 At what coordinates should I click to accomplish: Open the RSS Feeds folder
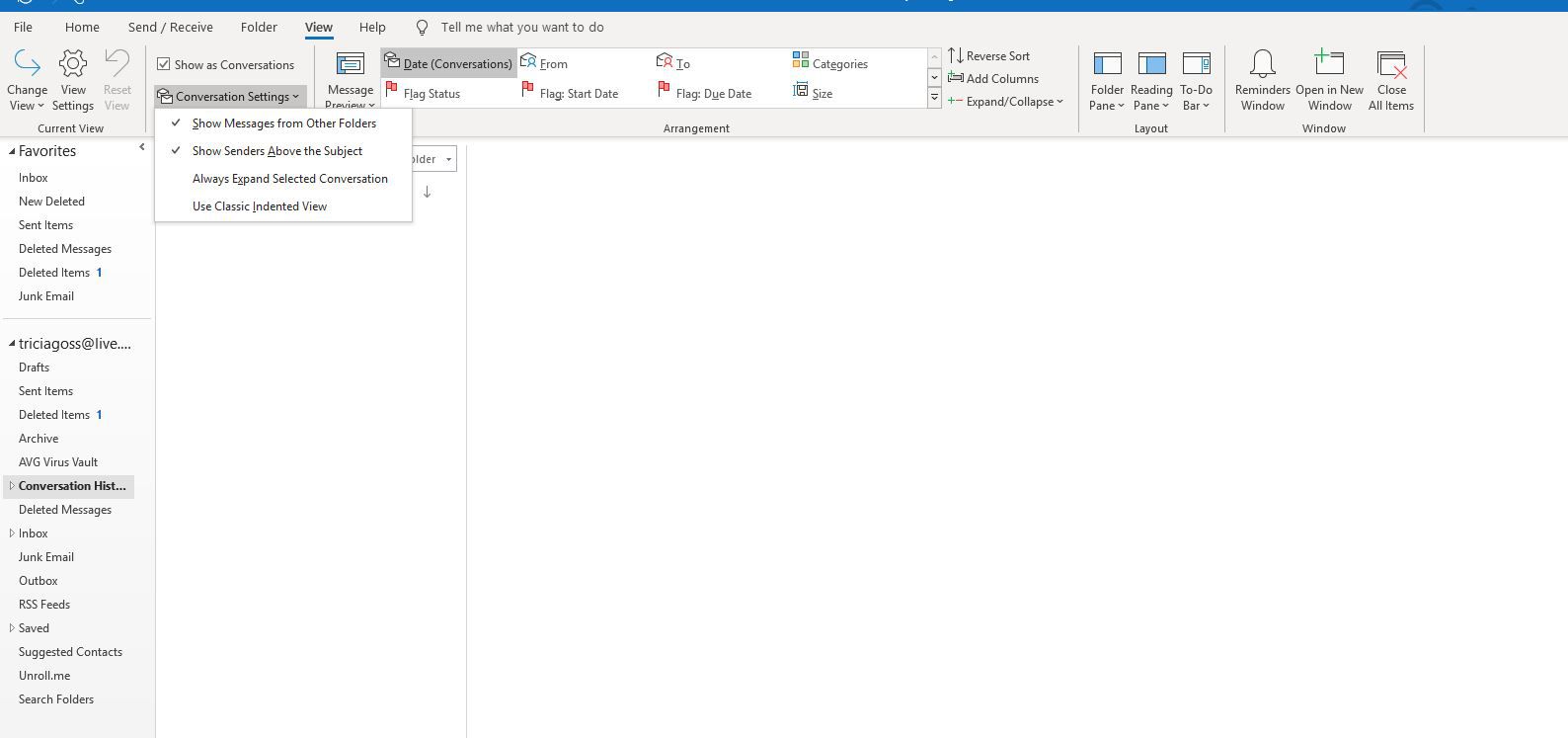(44, 605)
